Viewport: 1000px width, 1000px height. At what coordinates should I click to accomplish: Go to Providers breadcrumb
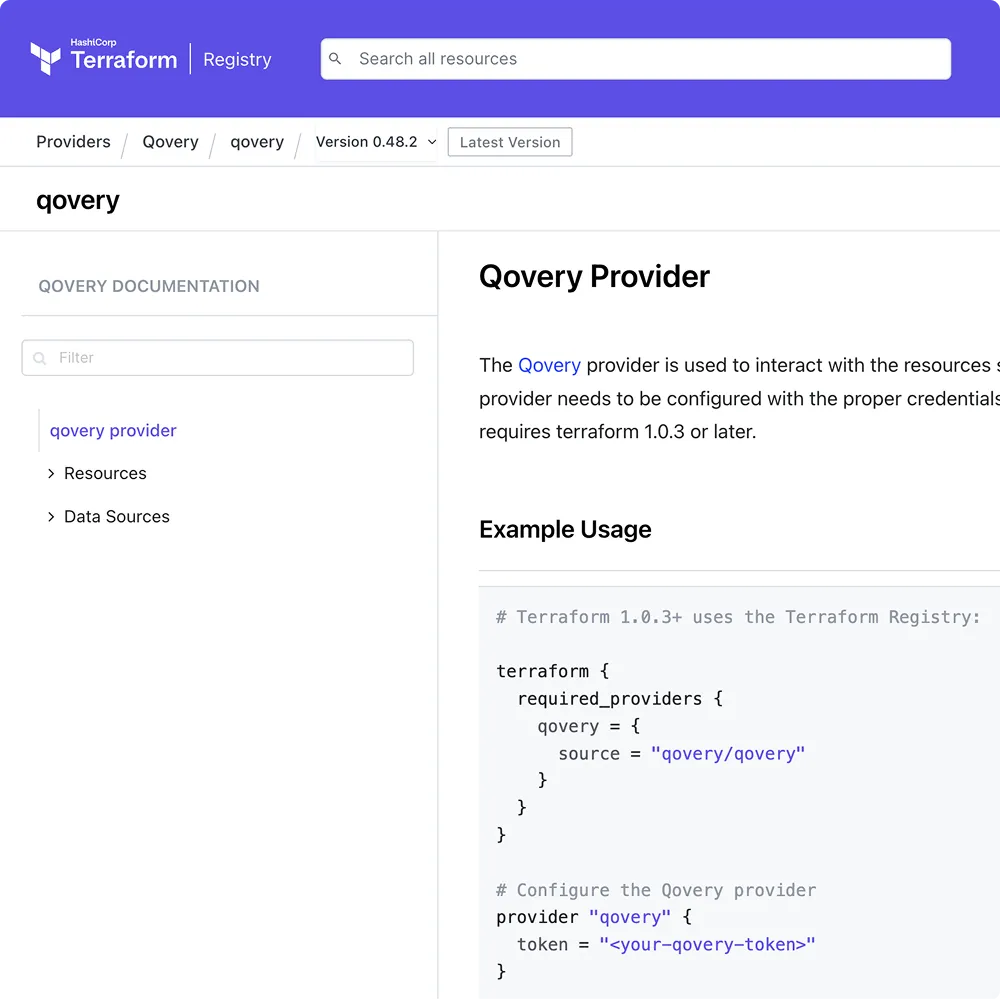tap(73, 142)
